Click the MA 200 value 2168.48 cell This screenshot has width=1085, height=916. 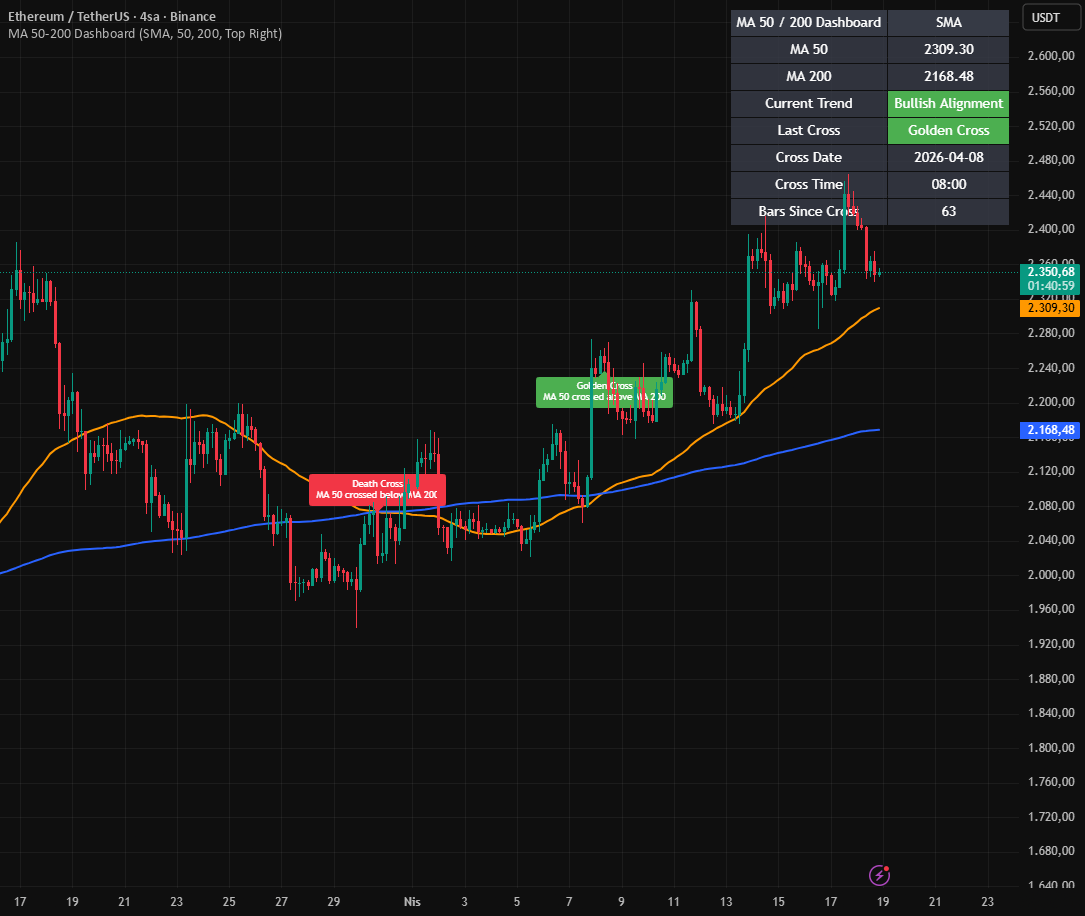[948, 76]
